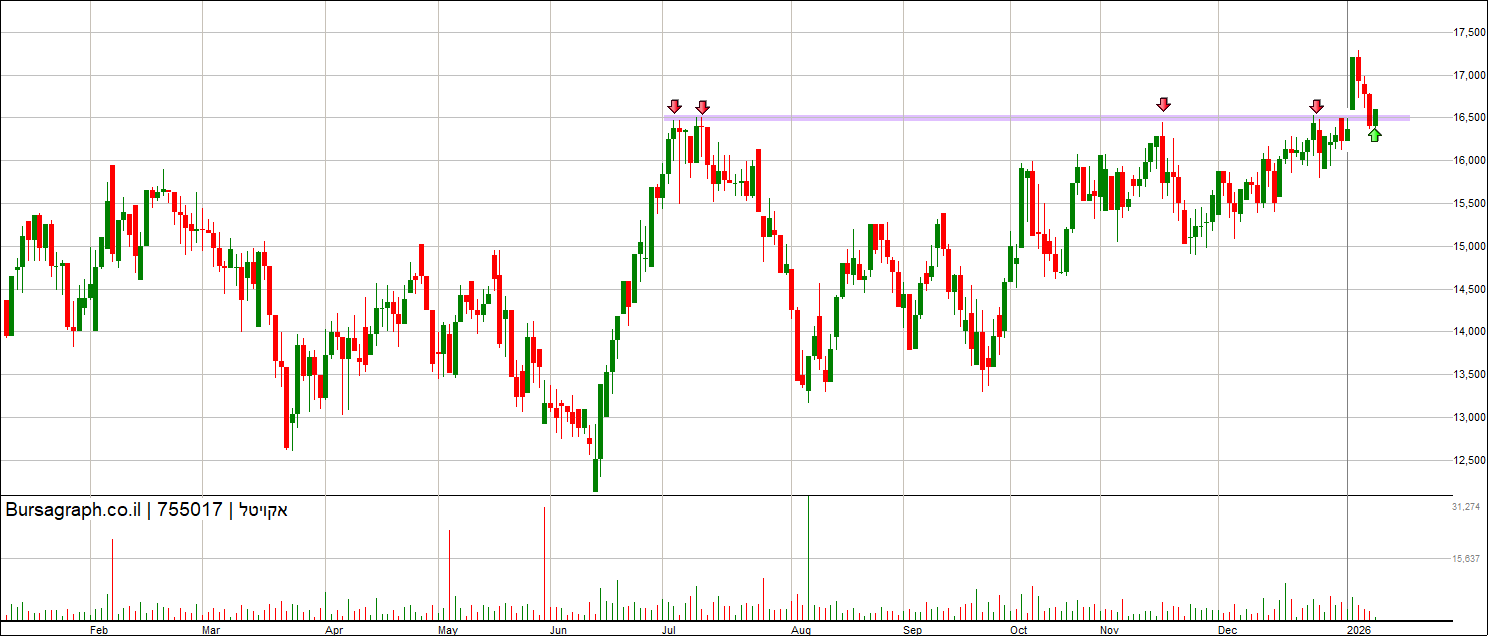
Task: Click the tall red volume bar in early February
Action: point(112,578)
